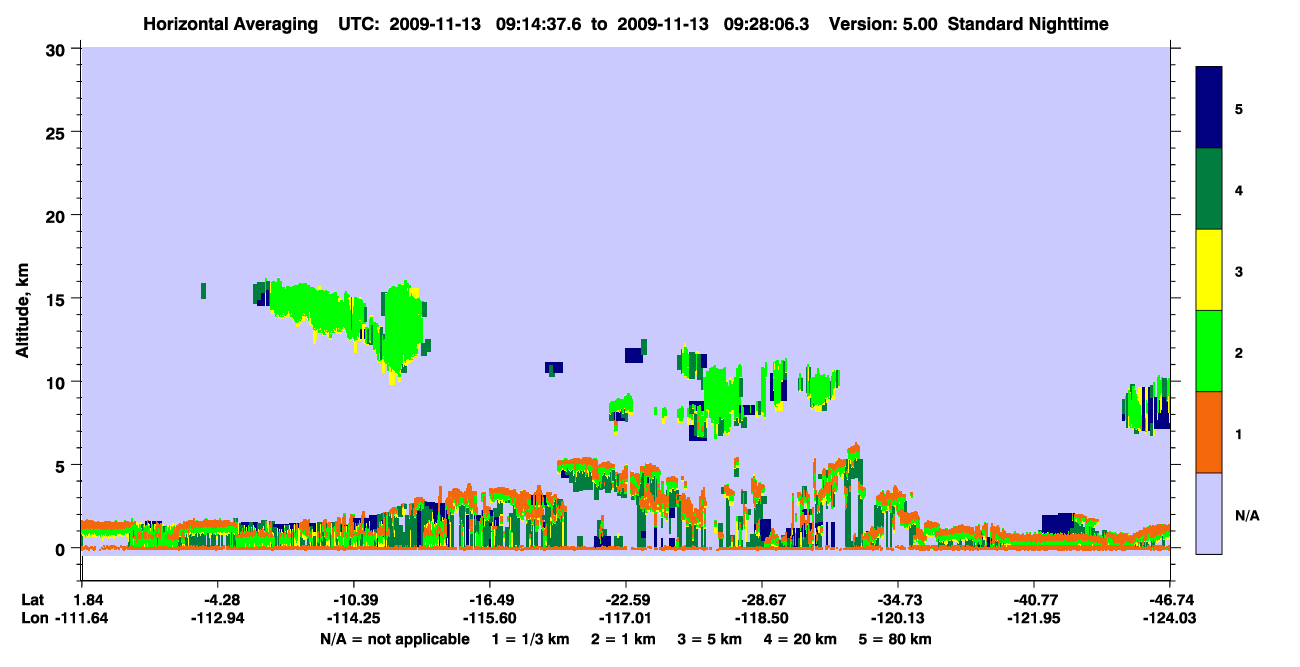Viewport: 1300px width, 667px height.
Task: Click the orange colorbar segment labeled 1
Action: (1209, 432)
